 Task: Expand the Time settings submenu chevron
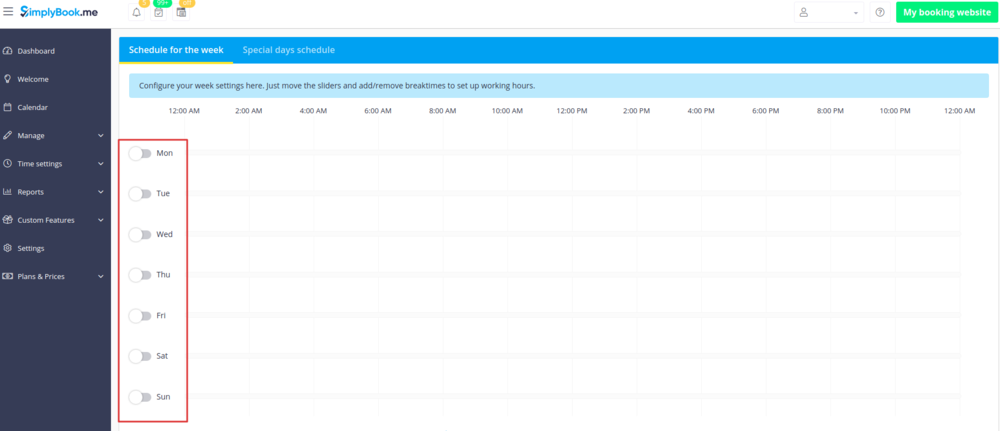[x=101, y=163]
